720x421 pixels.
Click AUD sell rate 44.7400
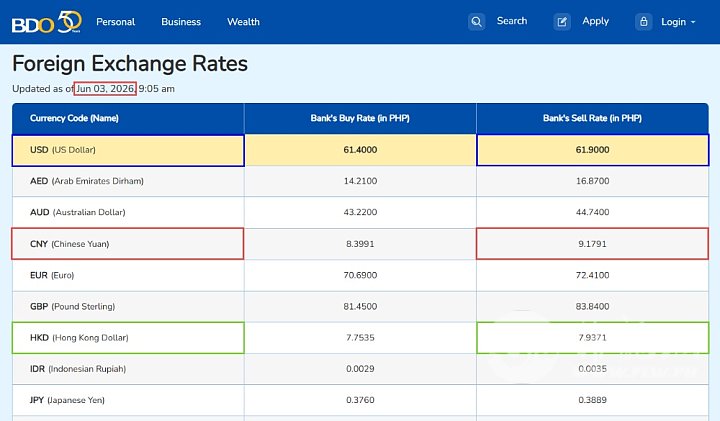tap(592, 212)
